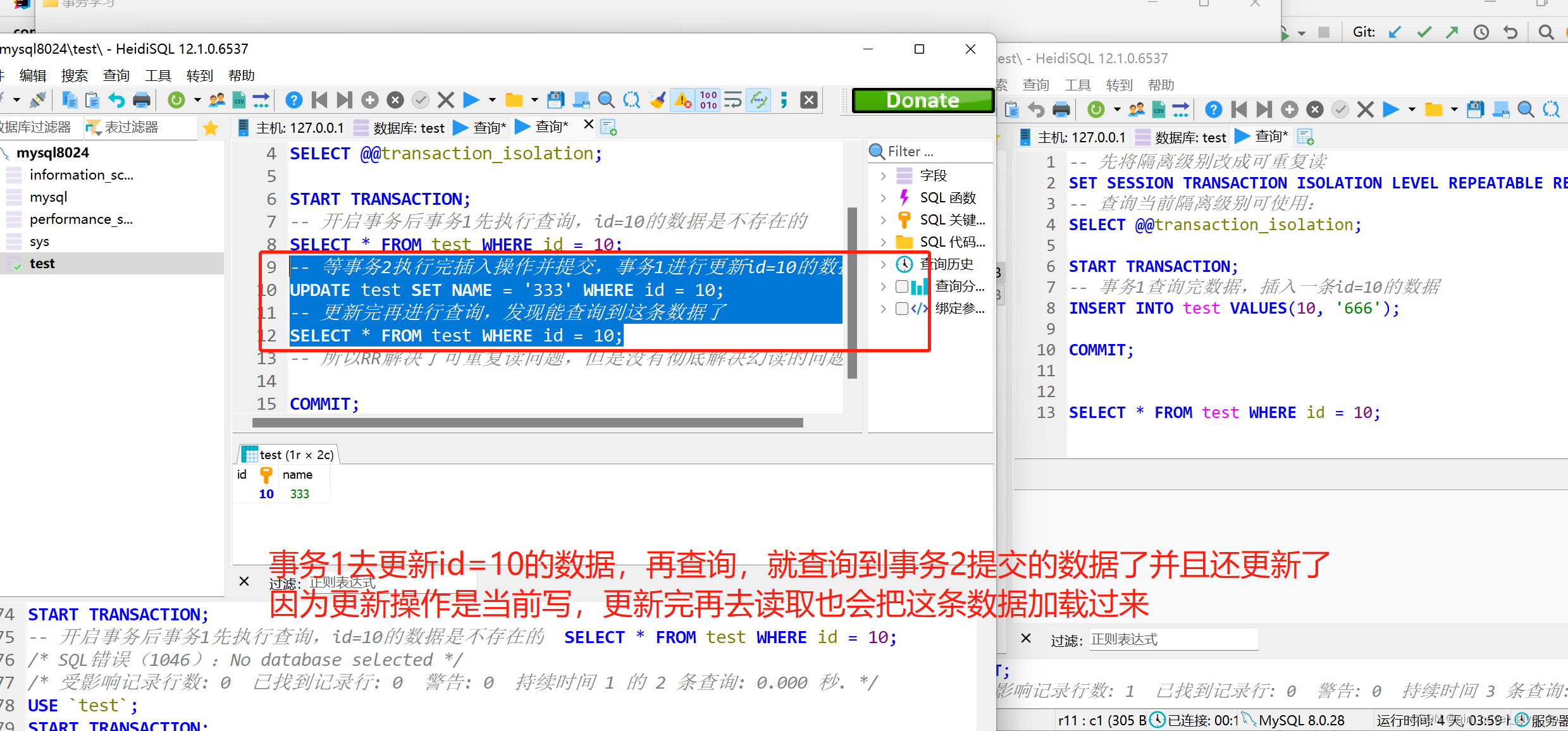Expand the 字段 node in helper panel
This screenshot has width=1568, height=731.
[x=883, y=175]
